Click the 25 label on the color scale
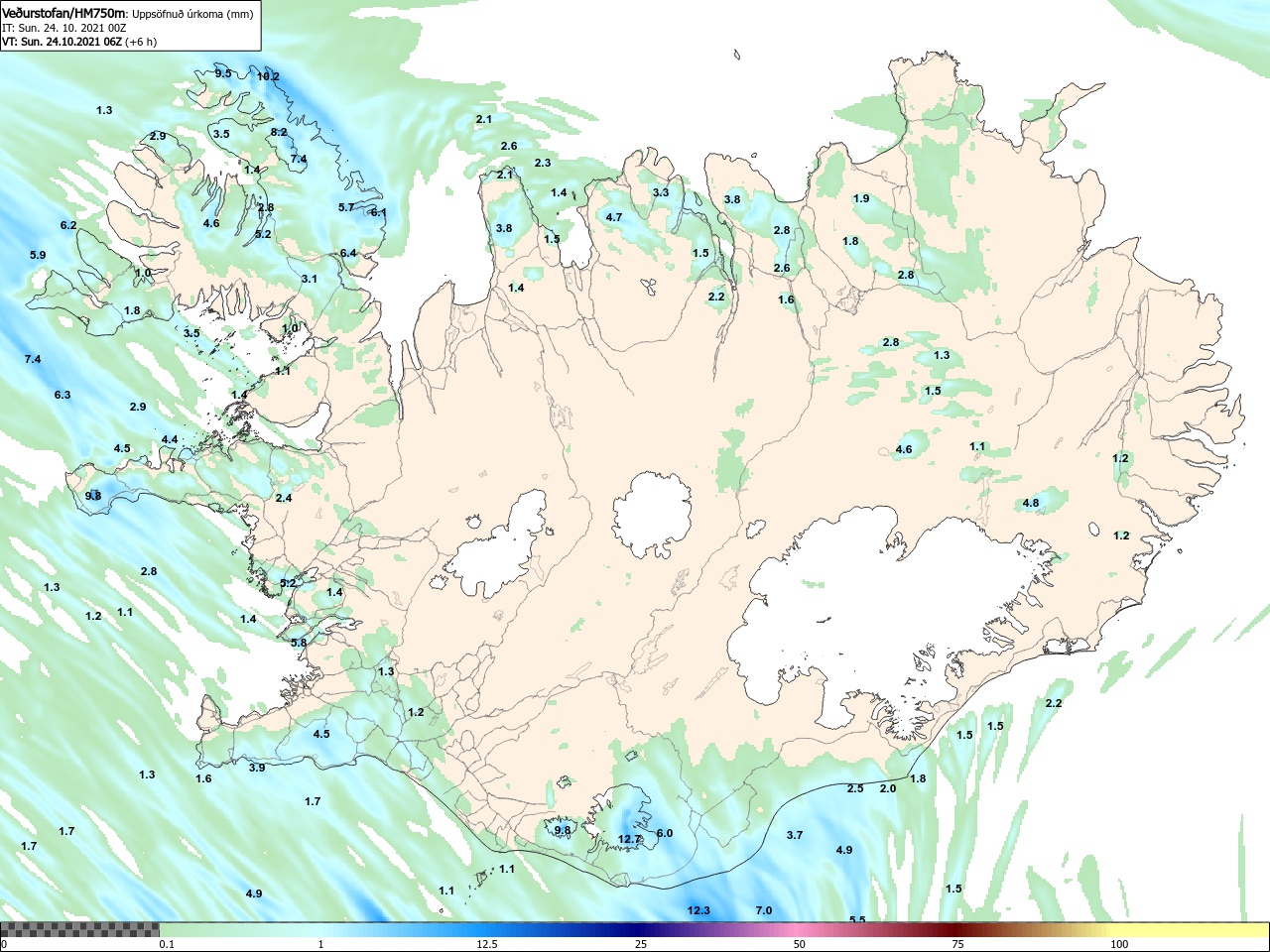This screenshot has height=952, width=1270. tap(642, 944)
